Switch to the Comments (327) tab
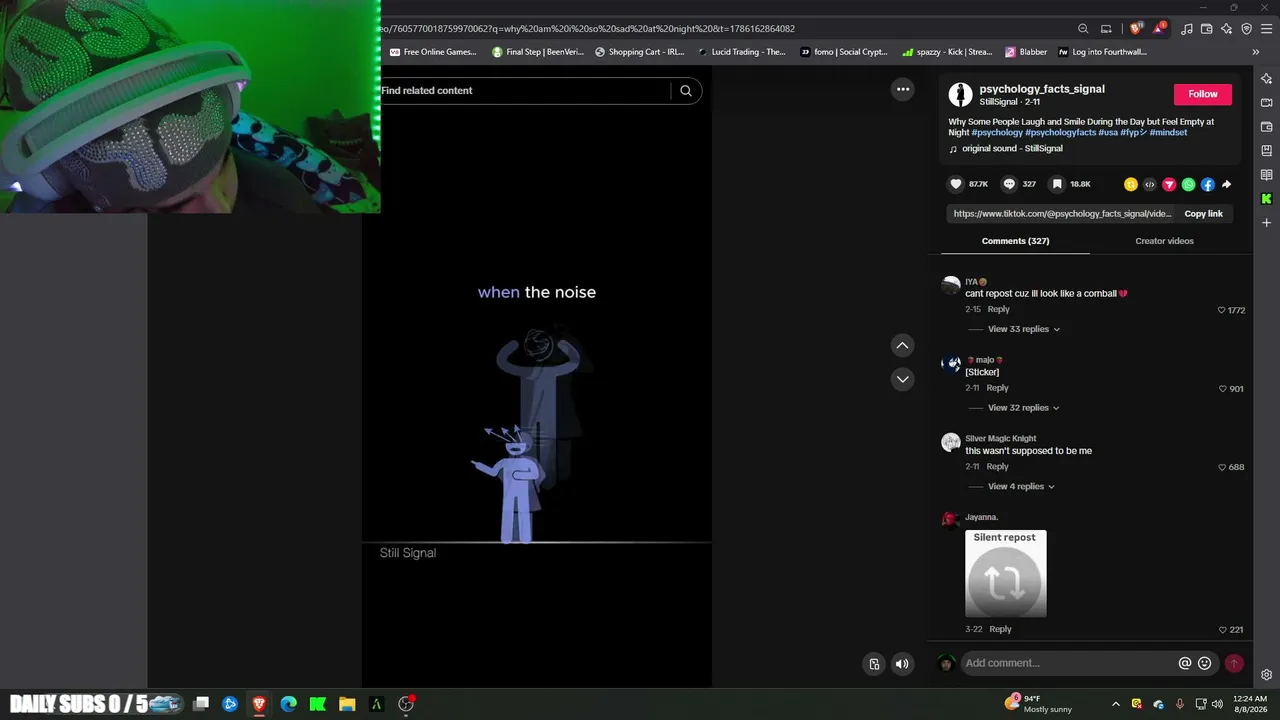The width and height of the screenshot is (1280, 720). tap(1015, 241)
